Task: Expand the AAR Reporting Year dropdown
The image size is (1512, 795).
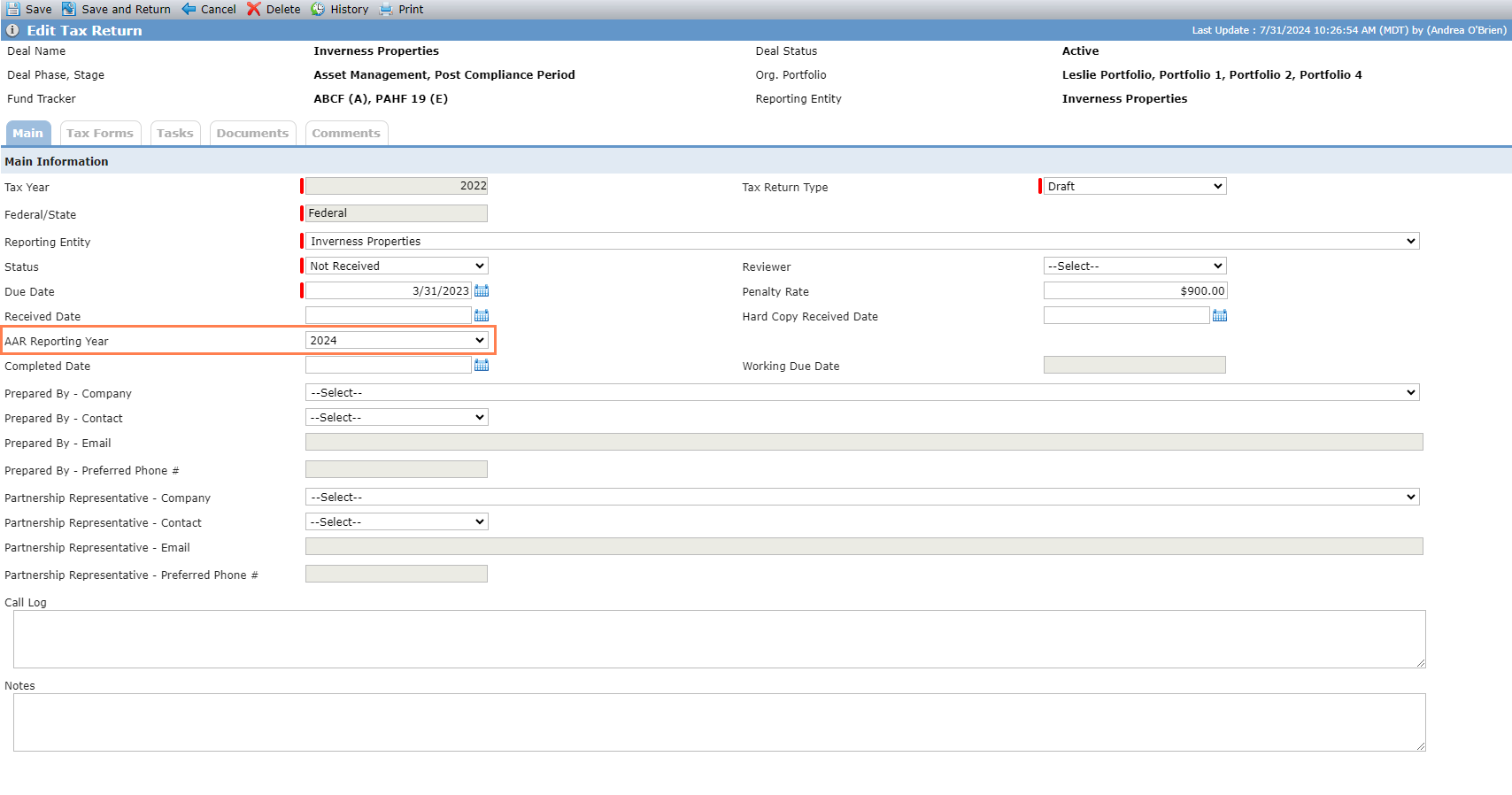Action: [x=397, y=340]
